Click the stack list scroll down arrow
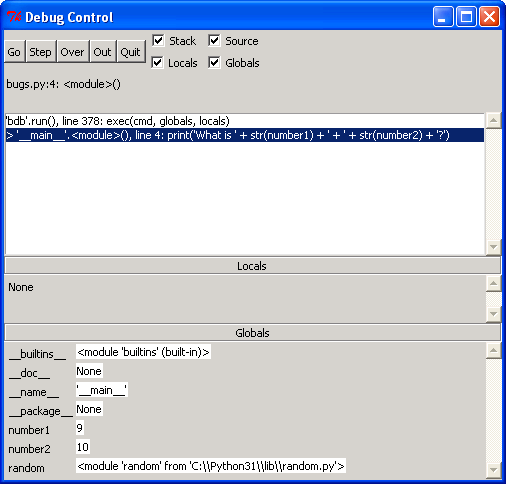506x484 pixels. (493, 247)
